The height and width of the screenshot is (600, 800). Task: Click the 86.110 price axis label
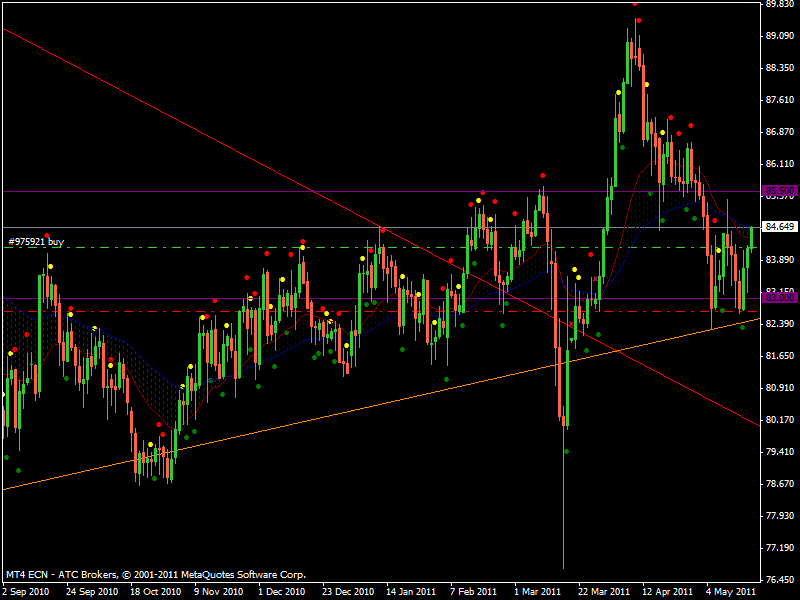(x=780, y=164)
